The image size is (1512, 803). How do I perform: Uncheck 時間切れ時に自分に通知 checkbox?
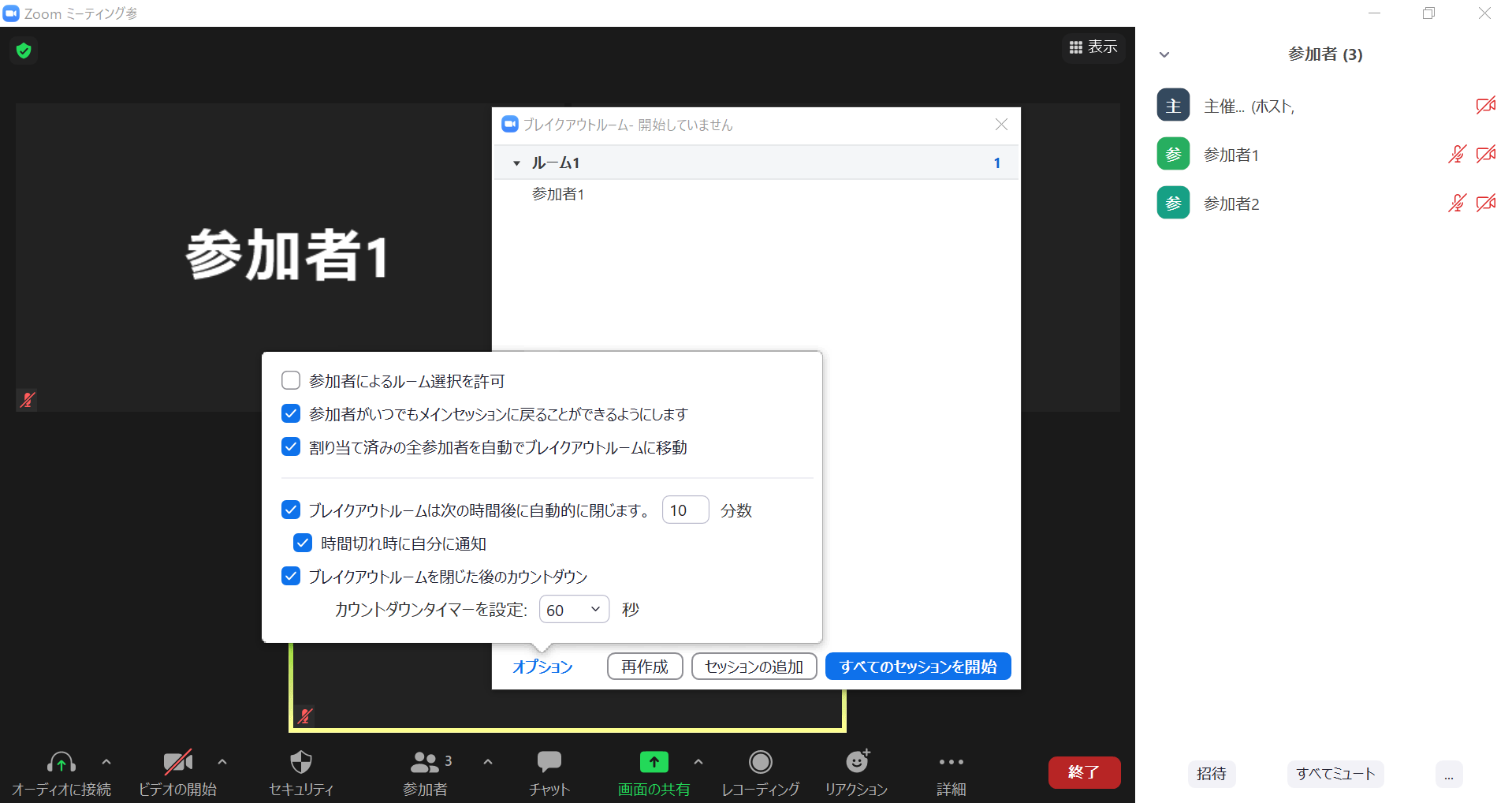point(303,543)
